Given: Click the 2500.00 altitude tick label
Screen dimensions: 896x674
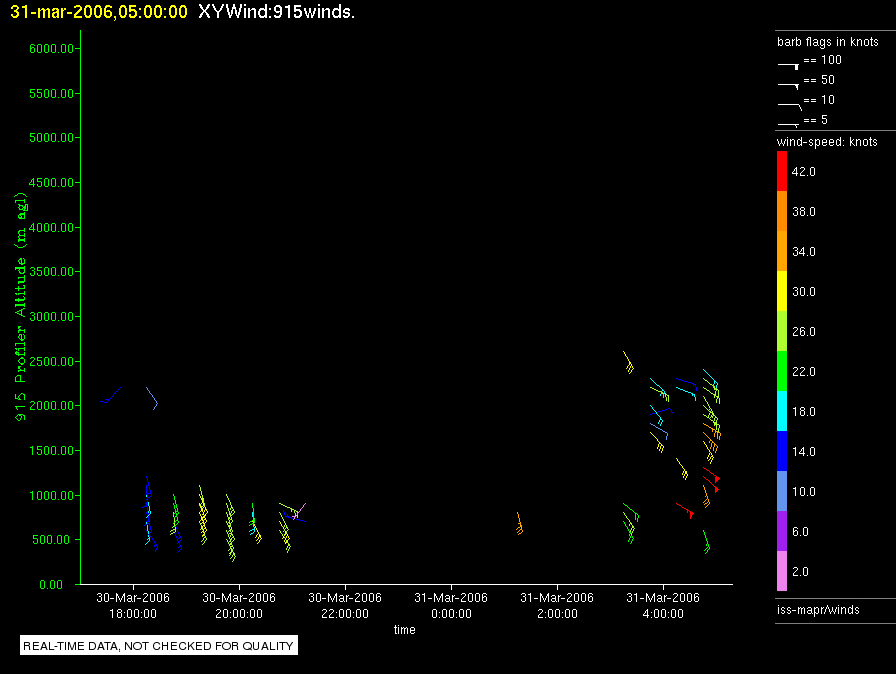Looking at the screenshot, I should [x=51, y=362].
